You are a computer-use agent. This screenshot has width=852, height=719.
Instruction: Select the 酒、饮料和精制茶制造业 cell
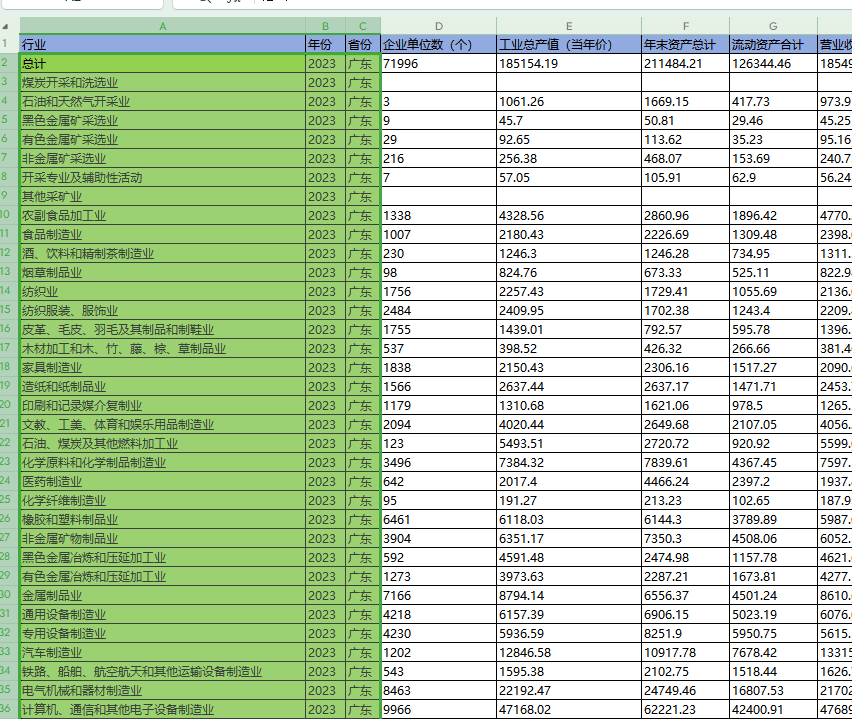[162, 254]
